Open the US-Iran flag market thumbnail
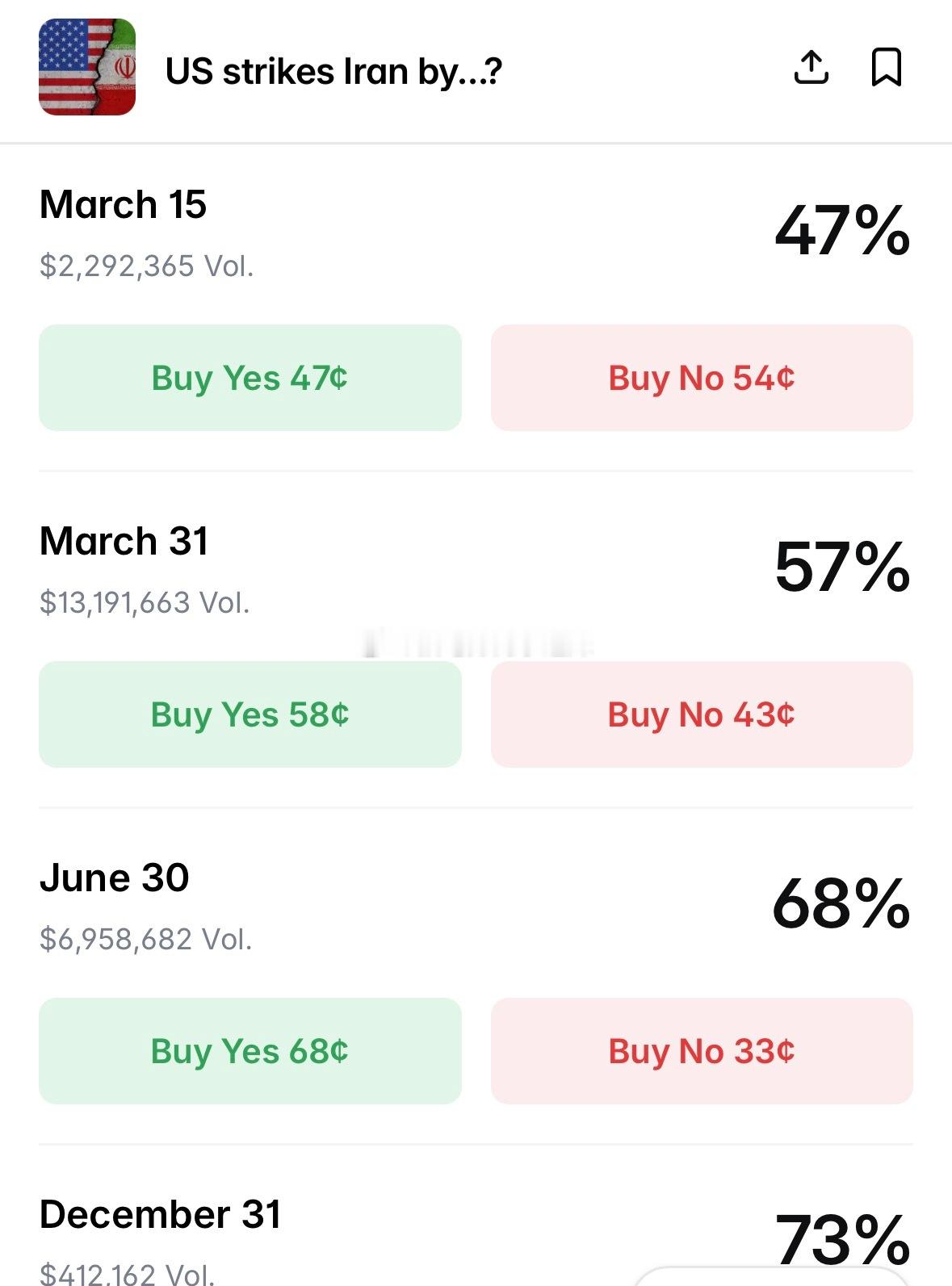 [x=87, y=68]
